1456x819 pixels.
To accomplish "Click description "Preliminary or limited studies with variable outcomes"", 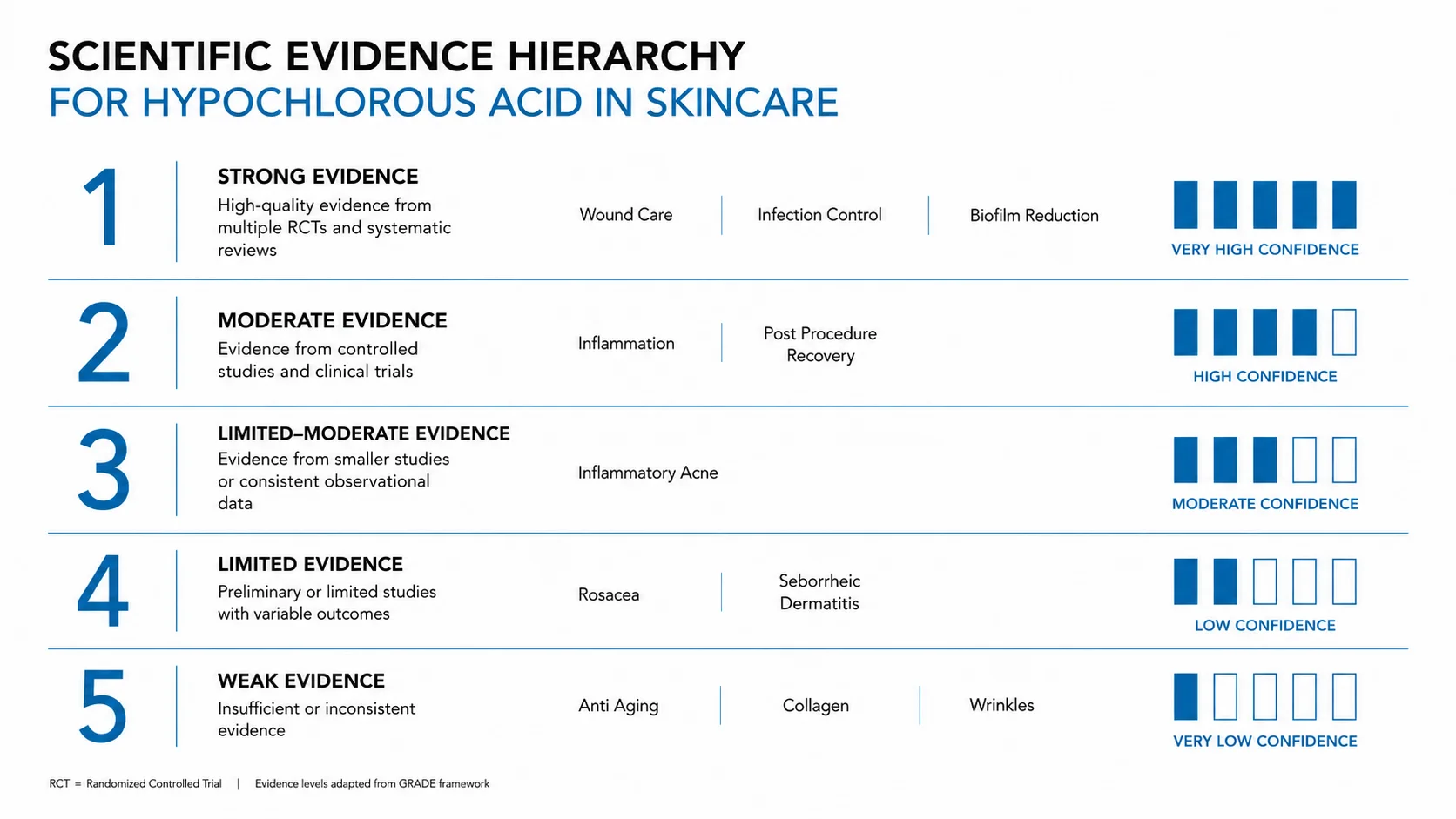I will coord(327,603).
